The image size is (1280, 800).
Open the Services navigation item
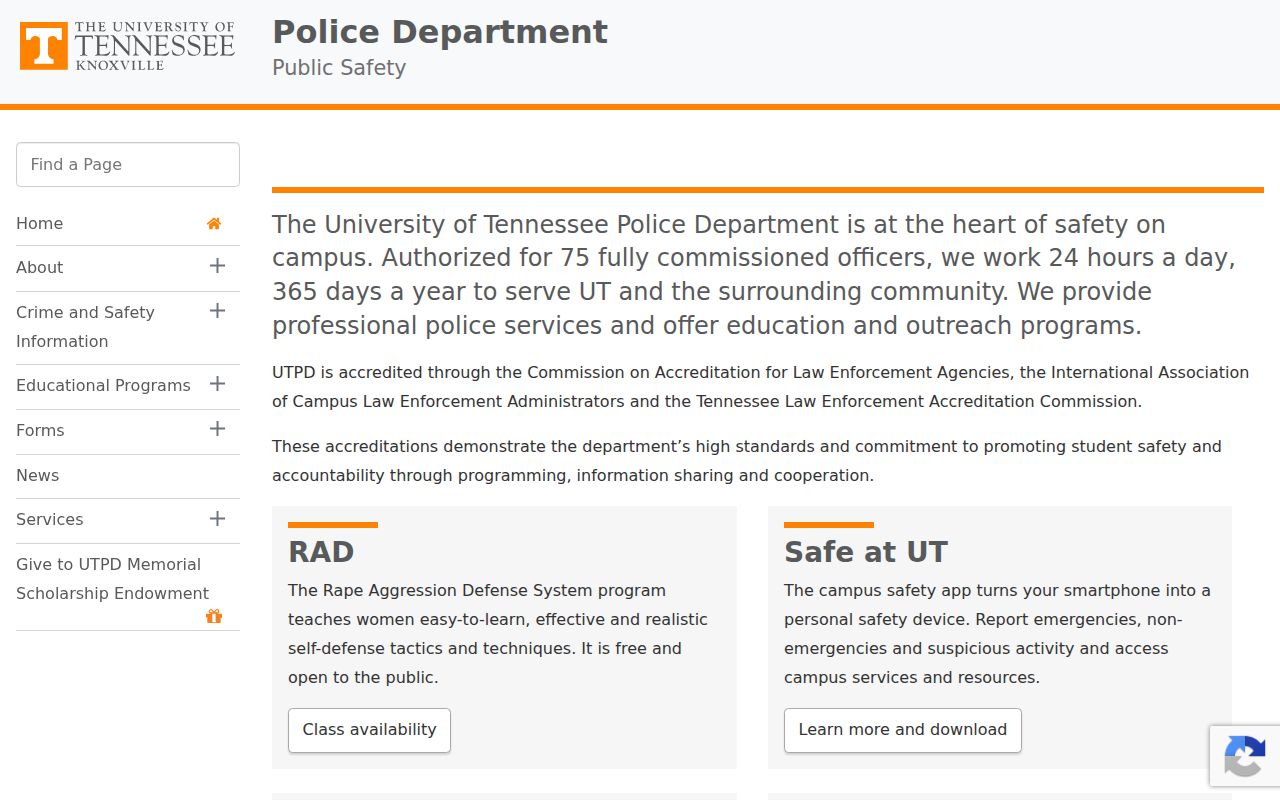[x=49, y=519]
